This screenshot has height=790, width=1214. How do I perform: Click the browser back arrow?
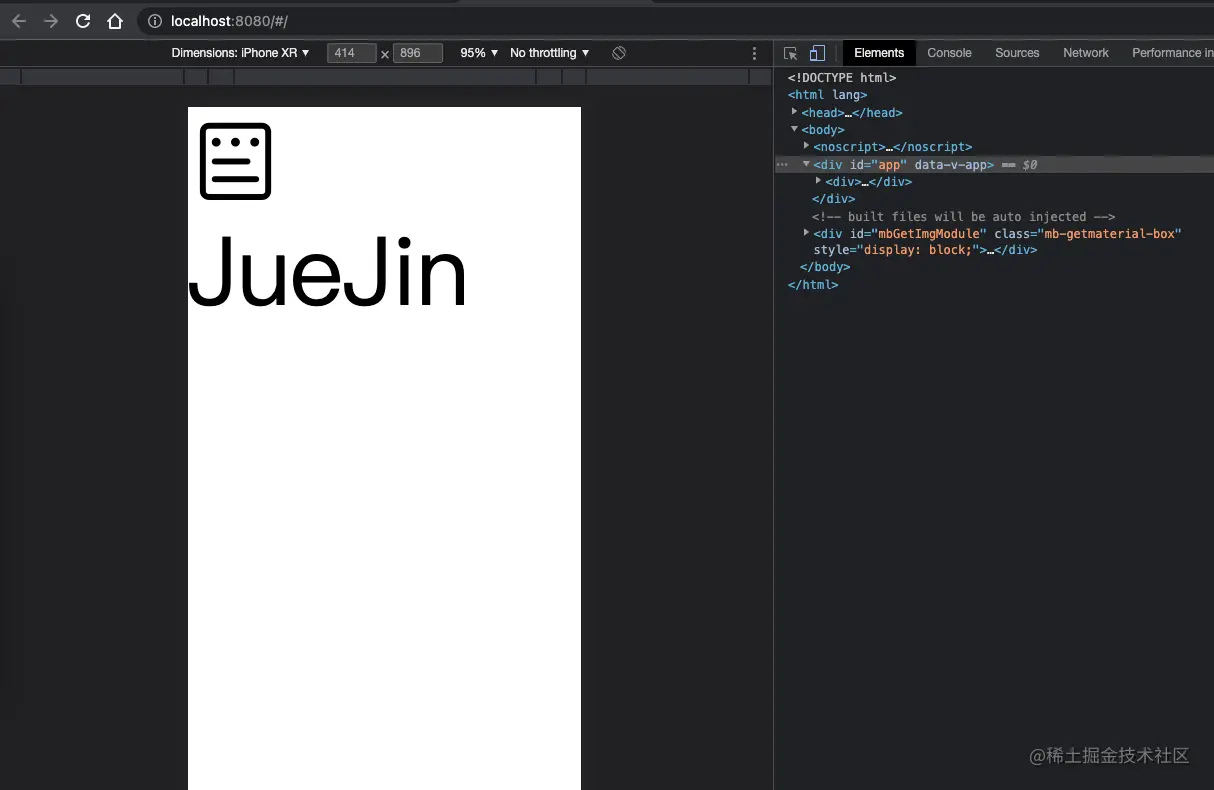click(x=18, y=21)
